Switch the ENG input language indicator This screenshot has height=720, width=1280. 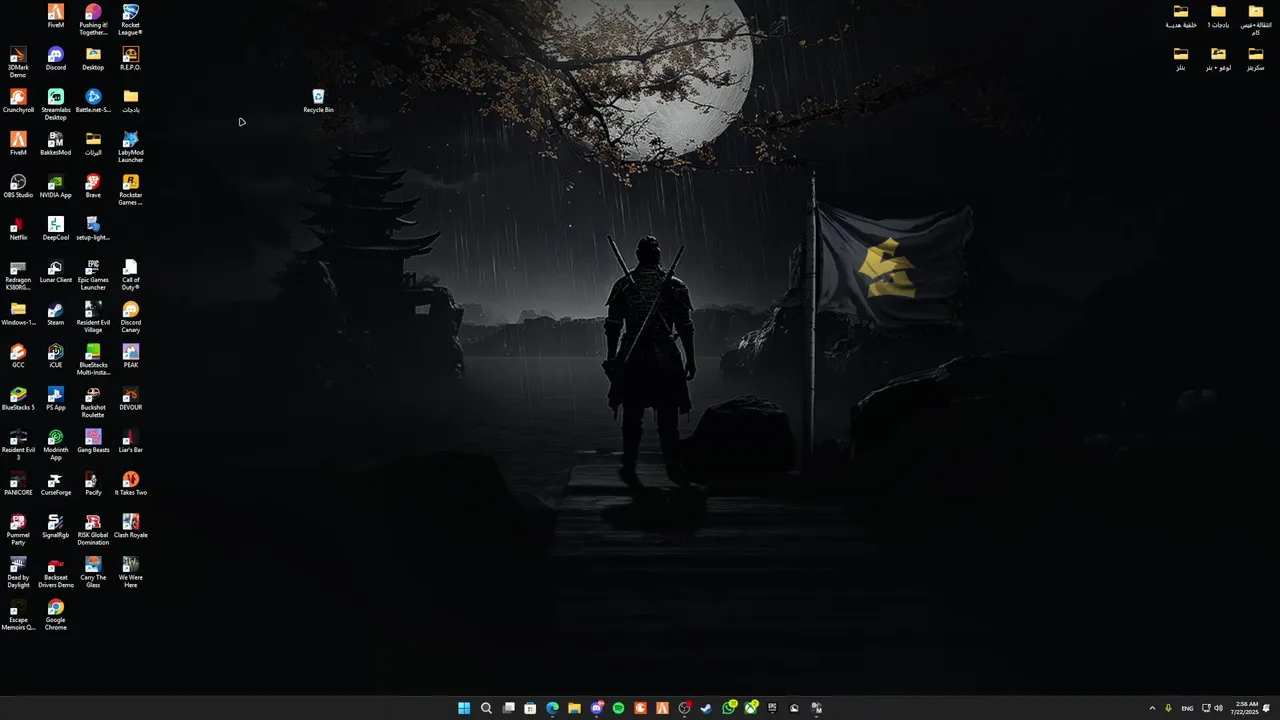pos(1187,708)
